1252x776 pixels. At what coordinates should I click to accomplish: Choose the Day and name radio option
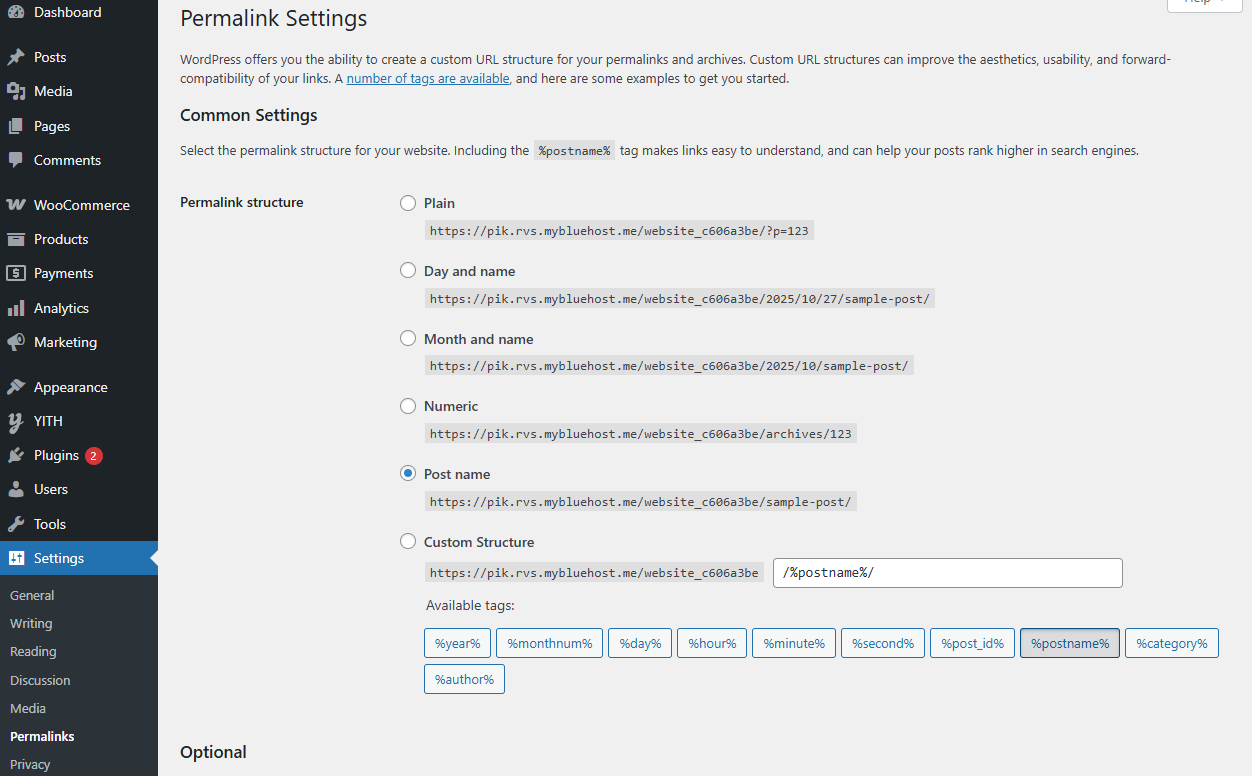pos(408,271)
